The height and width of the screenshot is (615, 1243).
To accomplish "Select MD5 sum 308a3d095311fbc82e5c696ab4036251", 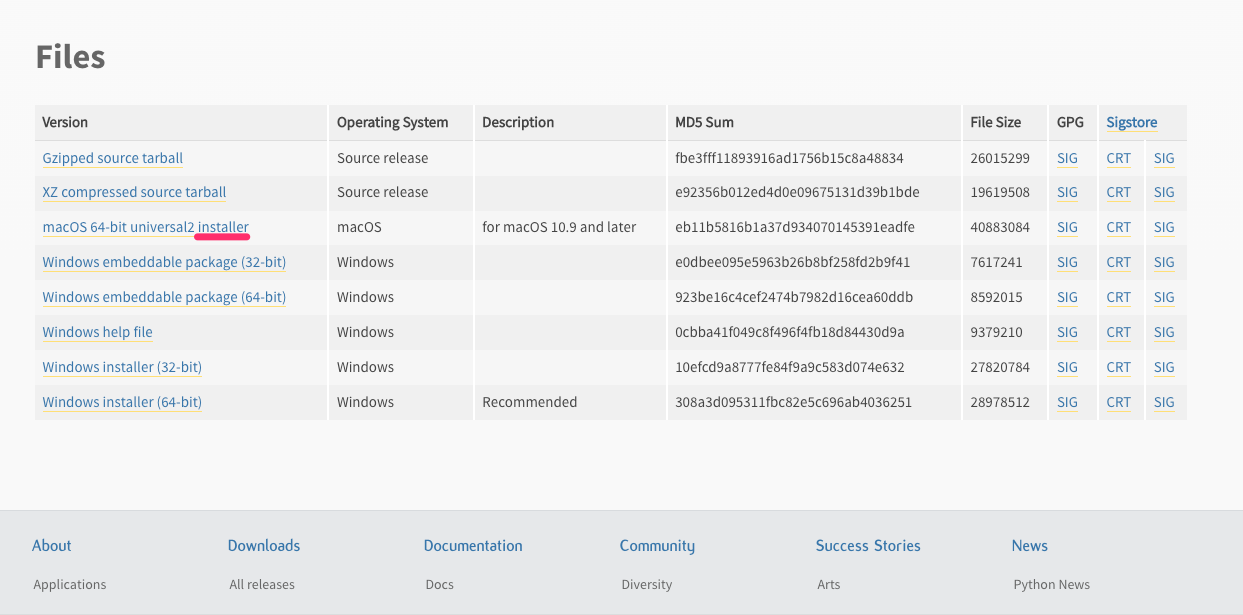I will [x=794, y=402].
